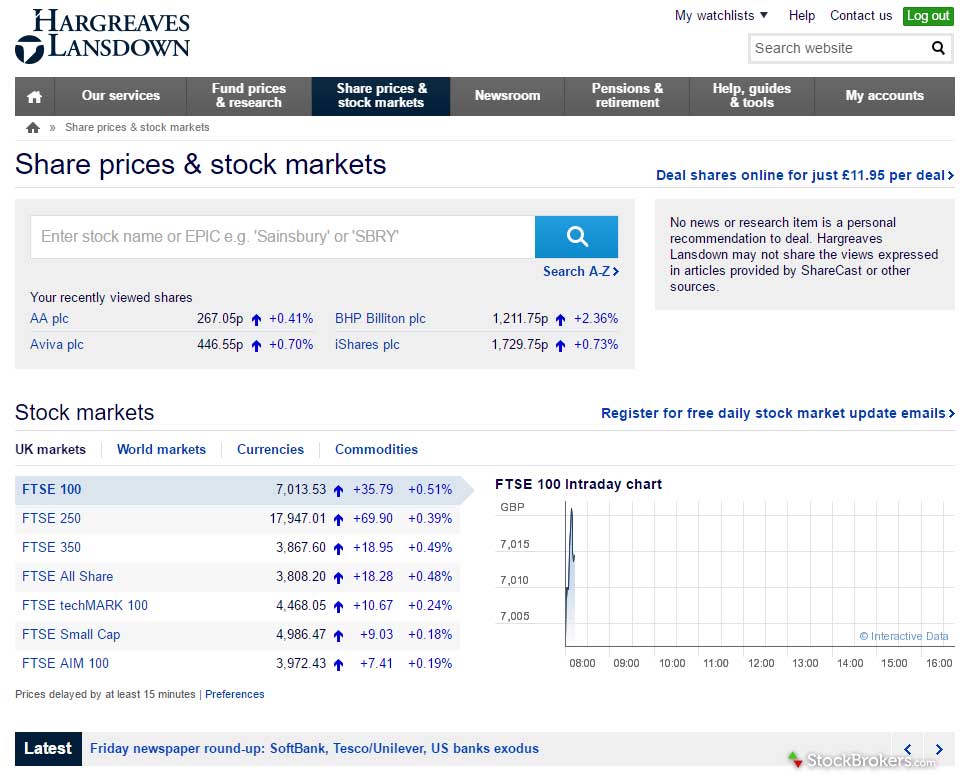Open Fund prices & research menu
Viewport: 961px width, 784px height.
tap(249, 96)
